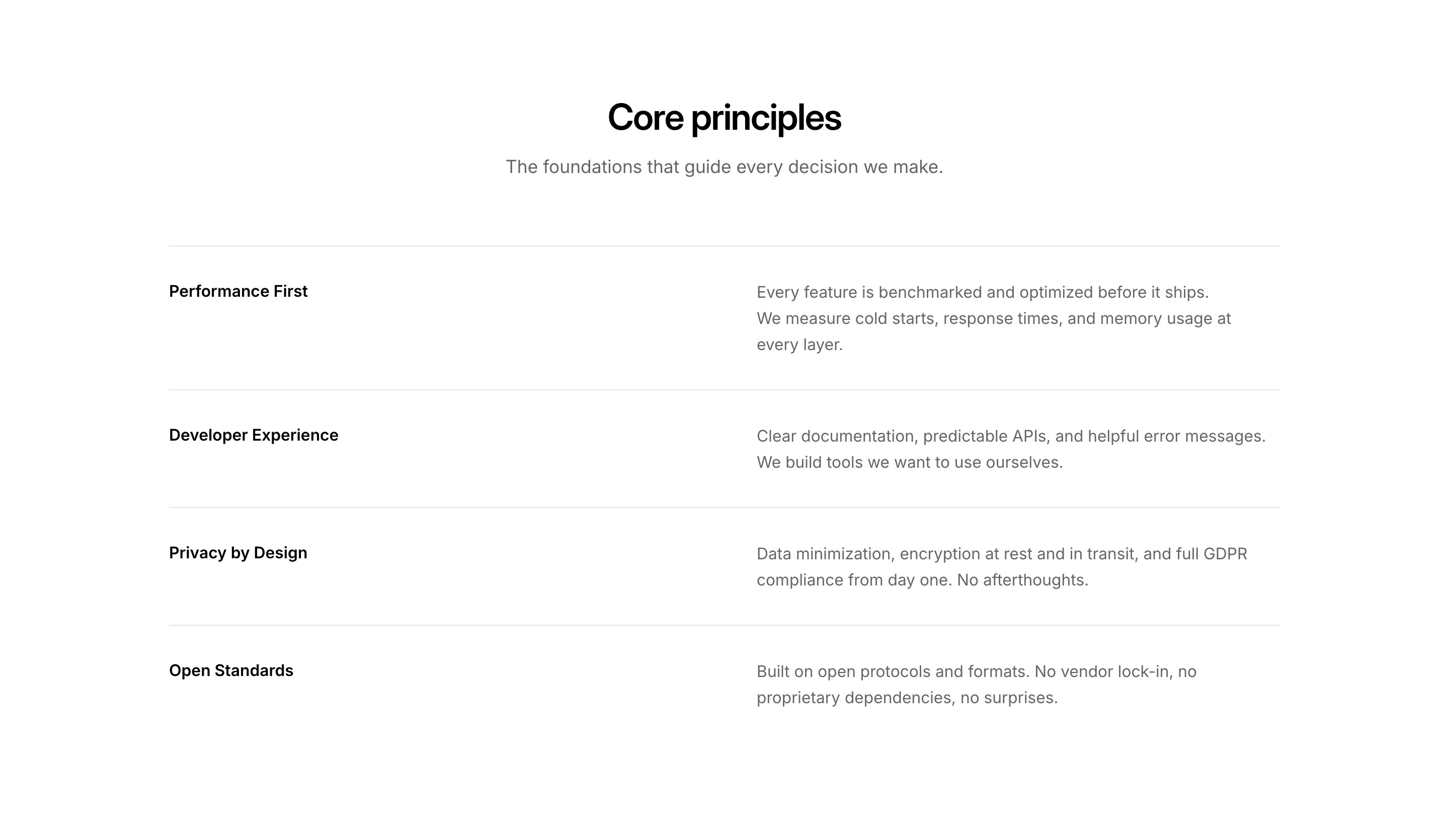Viewport: 1449px width, 840px height.
Task: Click the phrase "proprietary dependencies"
Action: click(x=856, y=698)
